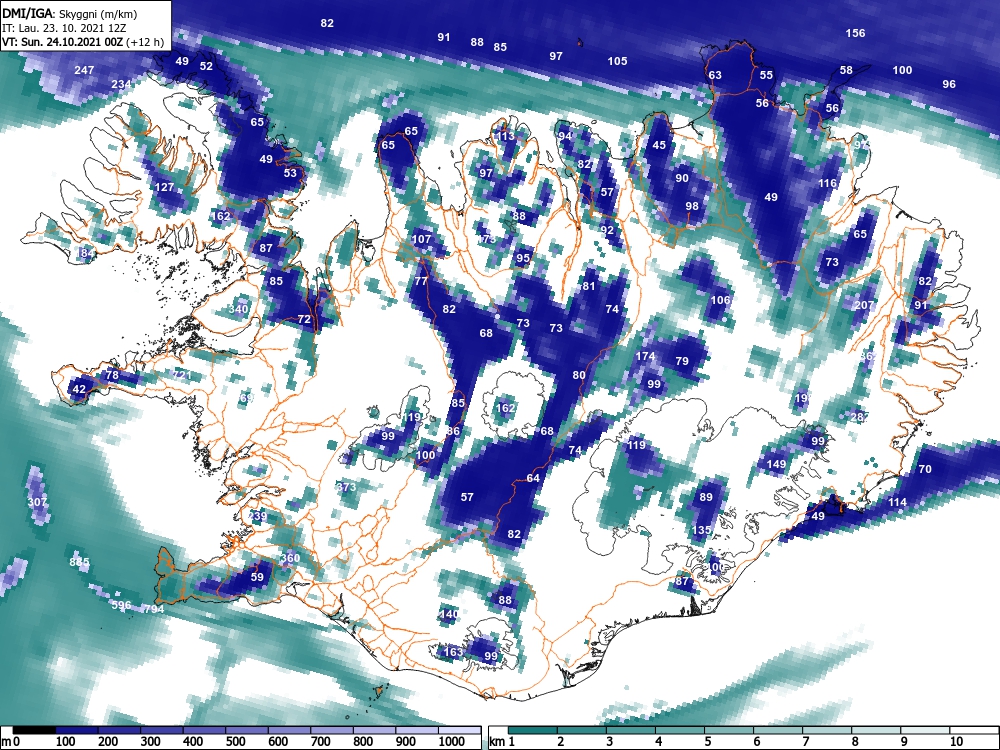
Task: Click the 163 value in the south
Action: [x=453, y=652]
